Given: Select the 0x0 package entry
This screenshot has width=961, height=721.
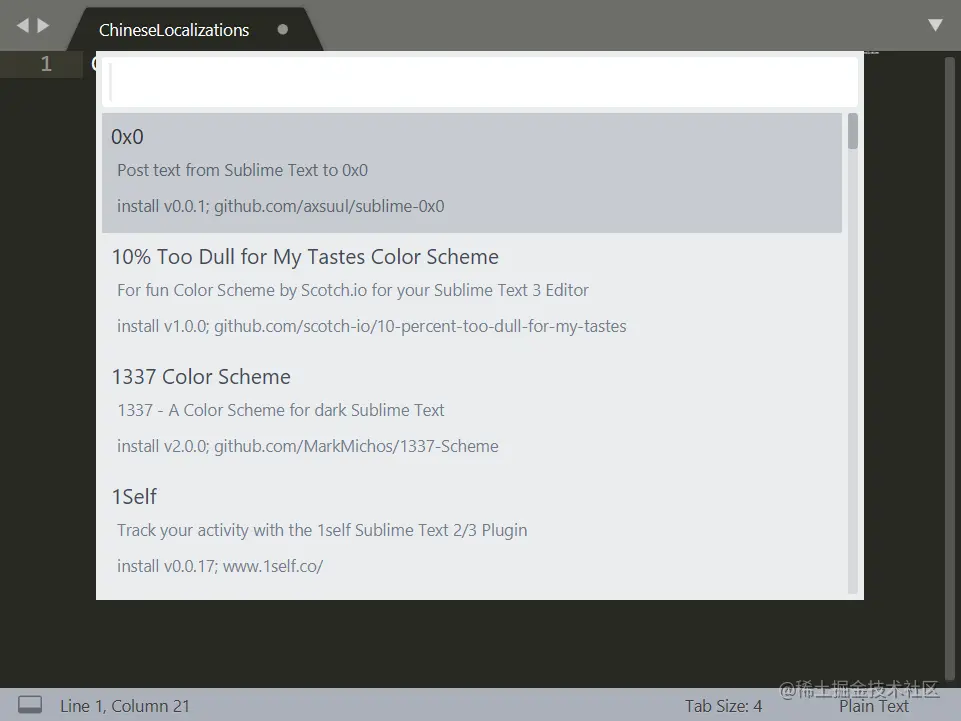Looking at the screenshot, I should (472, 172).
